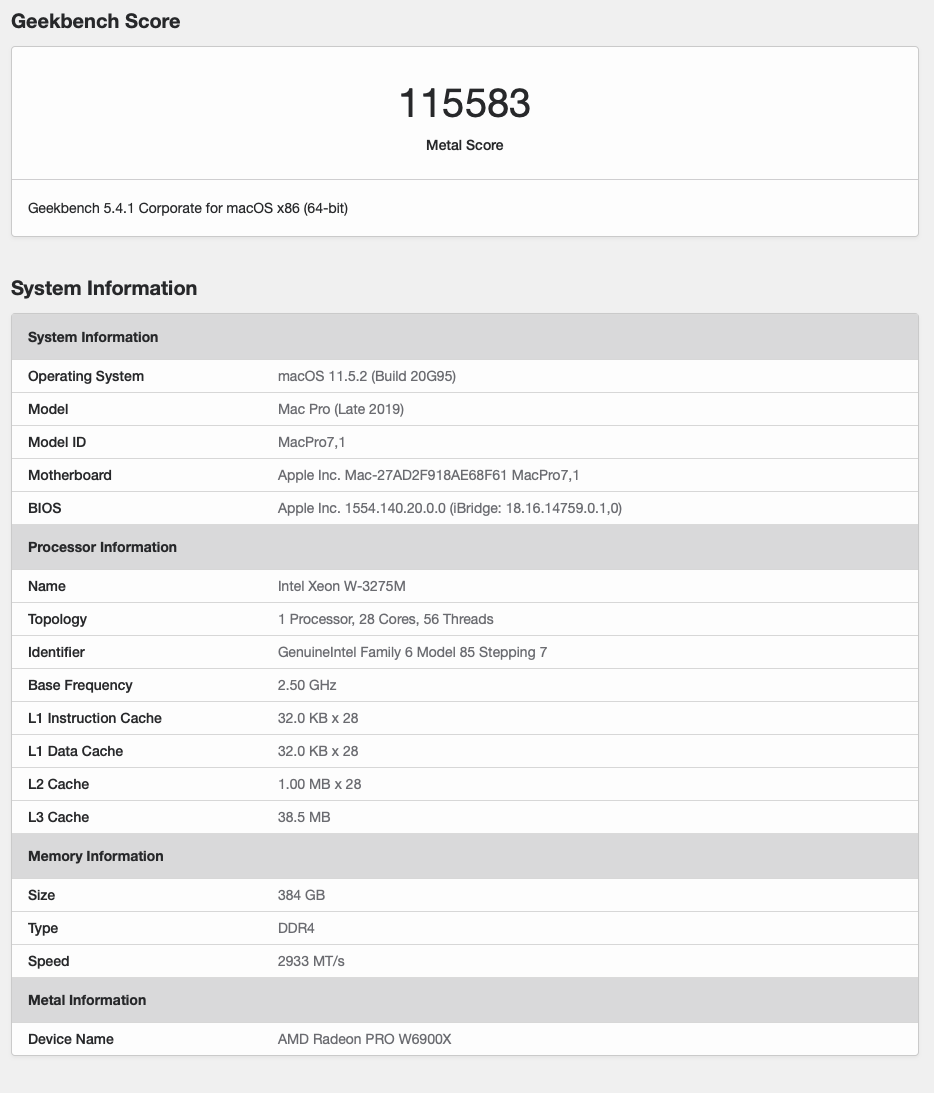The height and width of the screenshot is (1093, 934).
Task: Click the Model row label
Action: (48, 409)
